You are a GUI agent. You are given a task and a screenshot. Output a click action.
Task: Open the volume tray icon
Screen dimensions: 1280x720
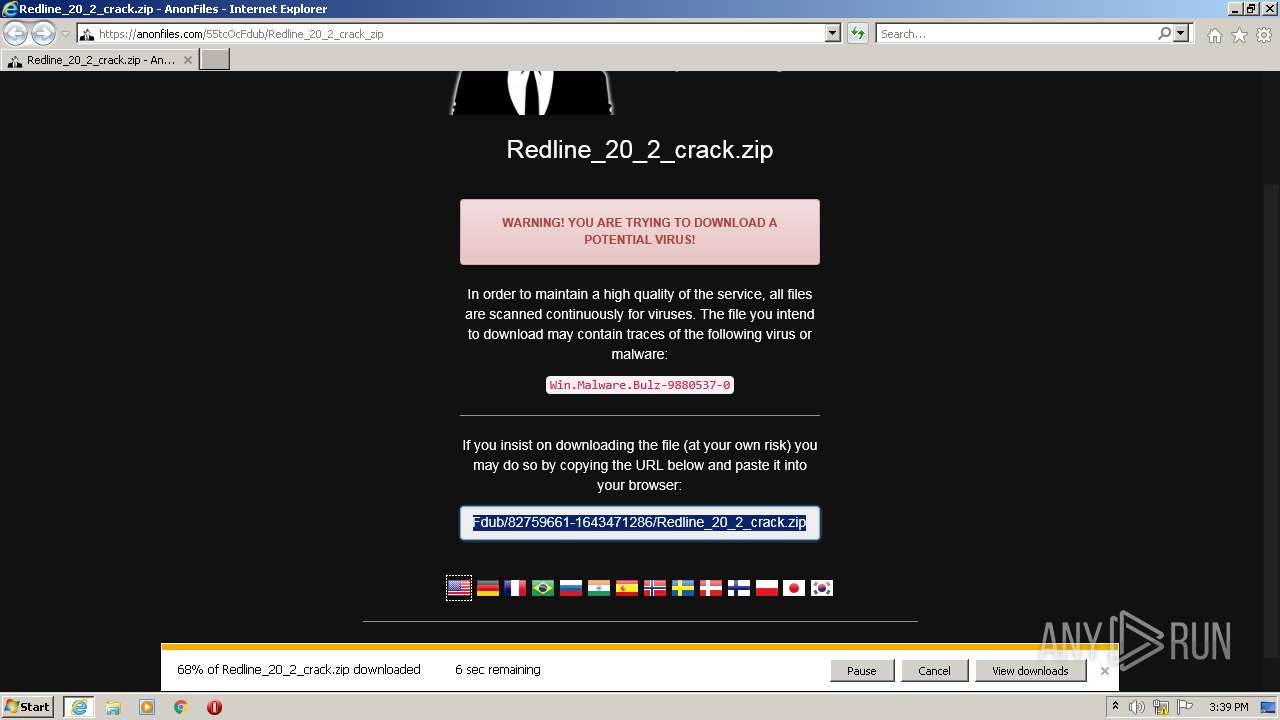pyautogui.click(x=1137, y=707)
